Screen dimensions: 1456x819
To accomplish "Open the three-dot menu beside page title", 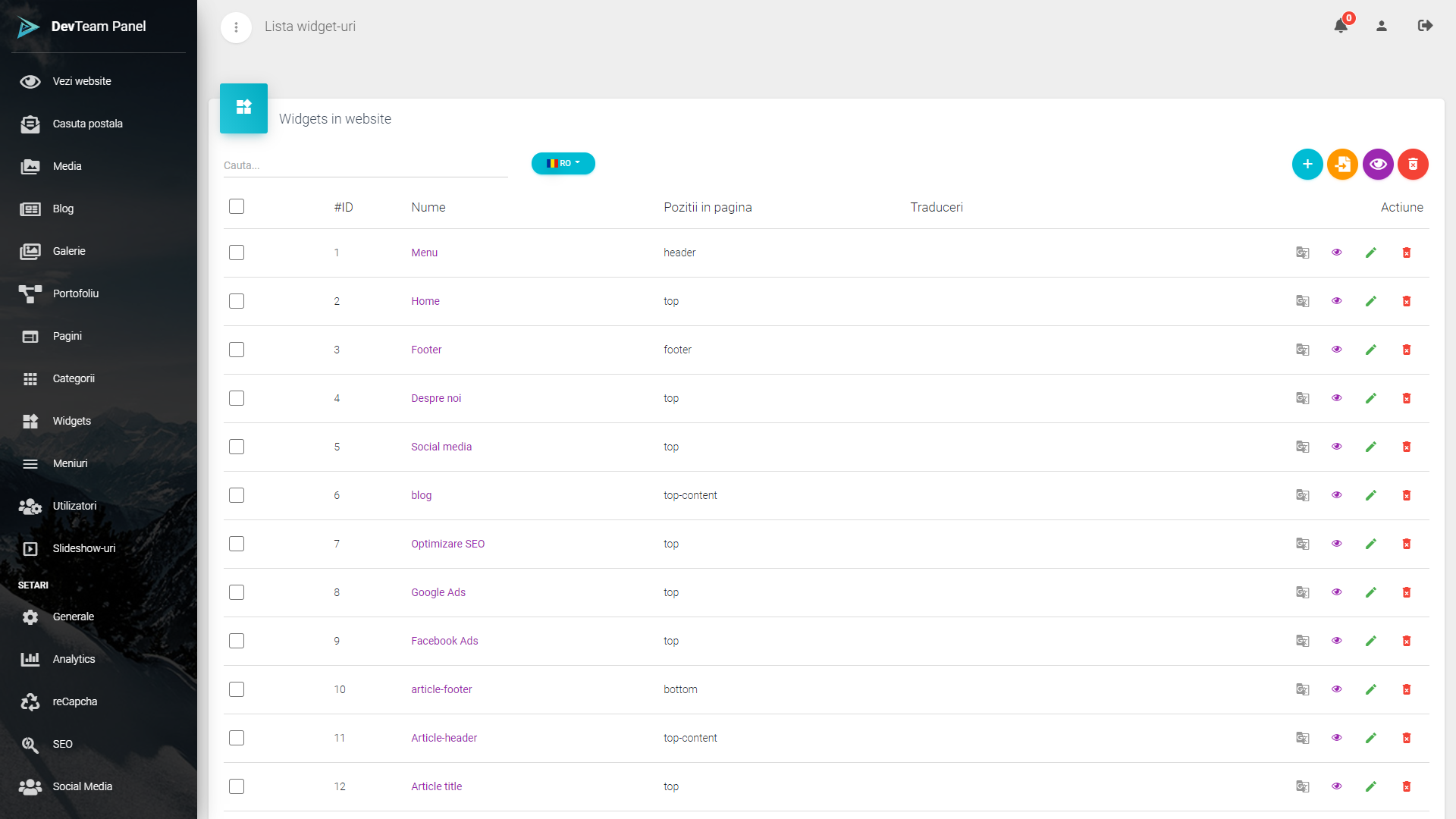I will pos(236,27).
